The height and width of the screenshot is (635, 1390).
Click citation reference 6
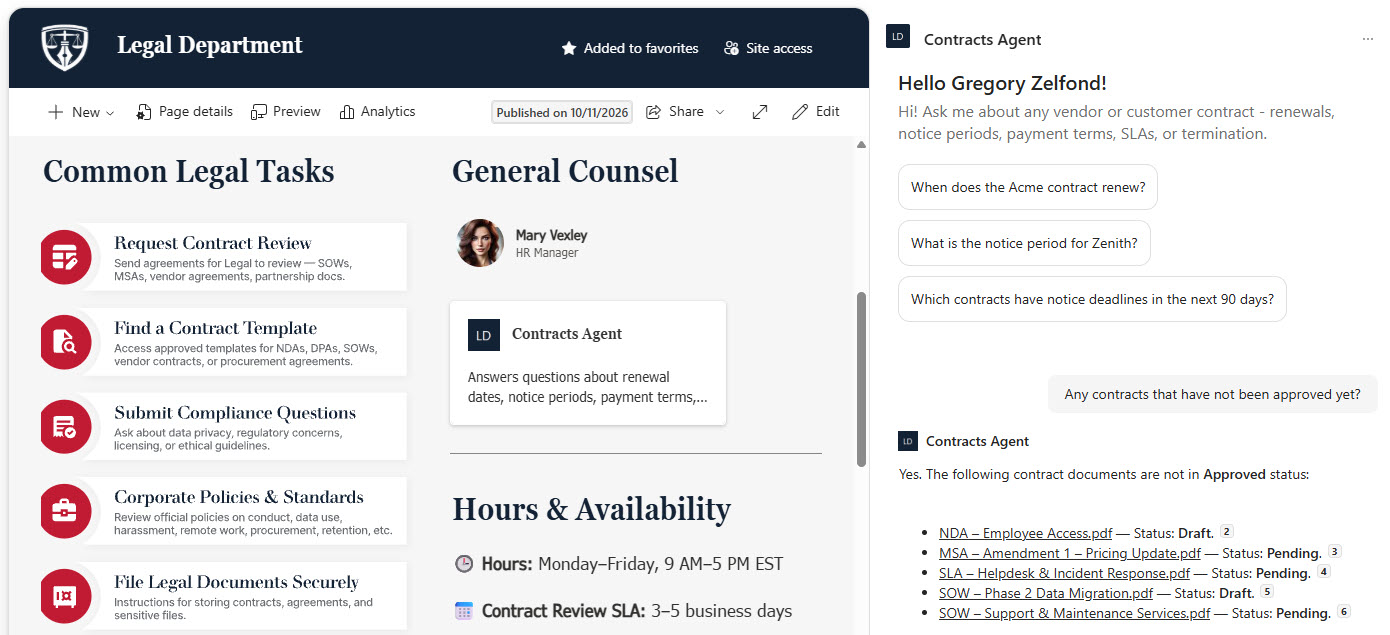pos(1344,612)
